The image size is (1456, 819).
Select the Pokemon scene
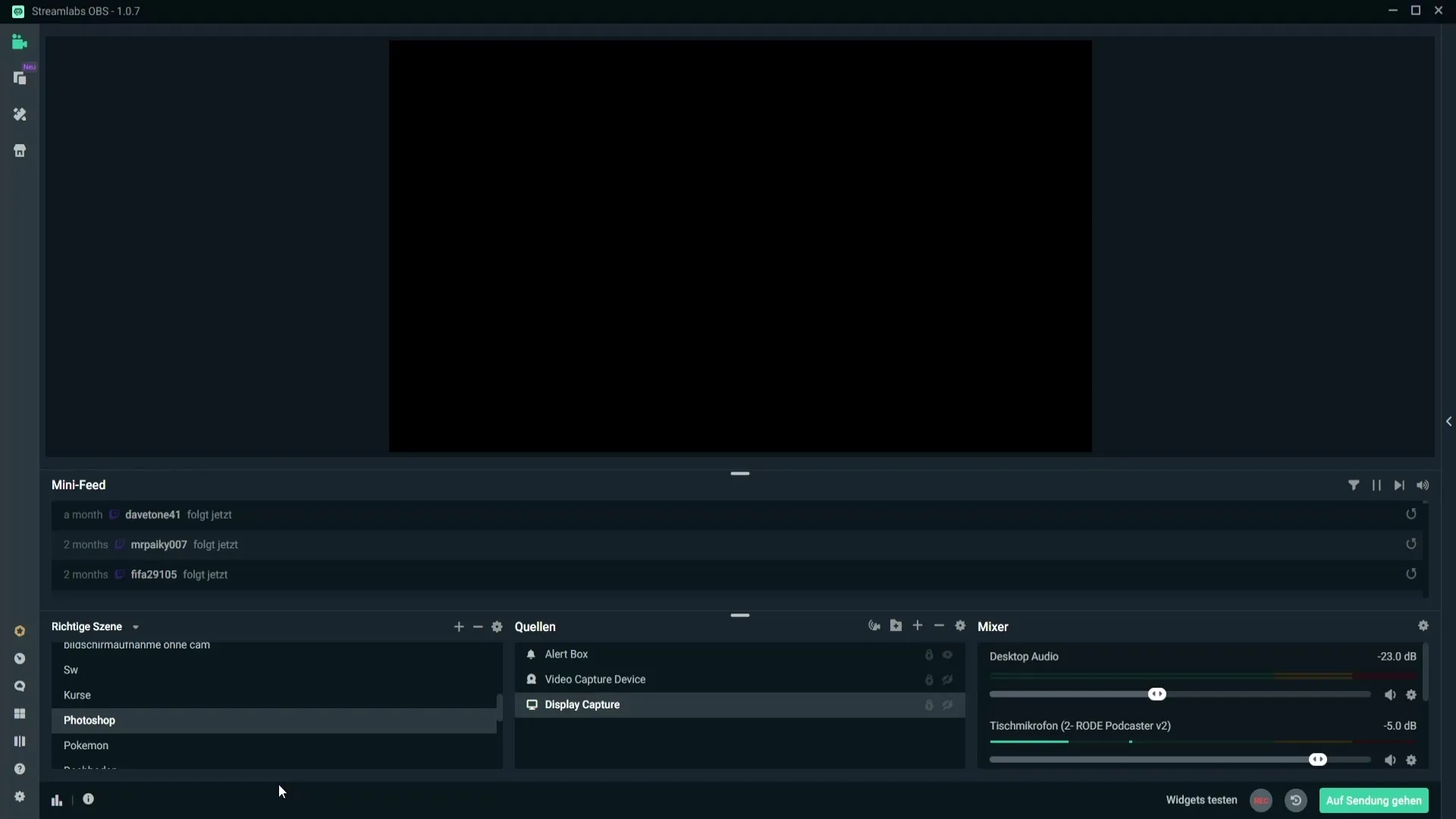click(x=274, y=746)
